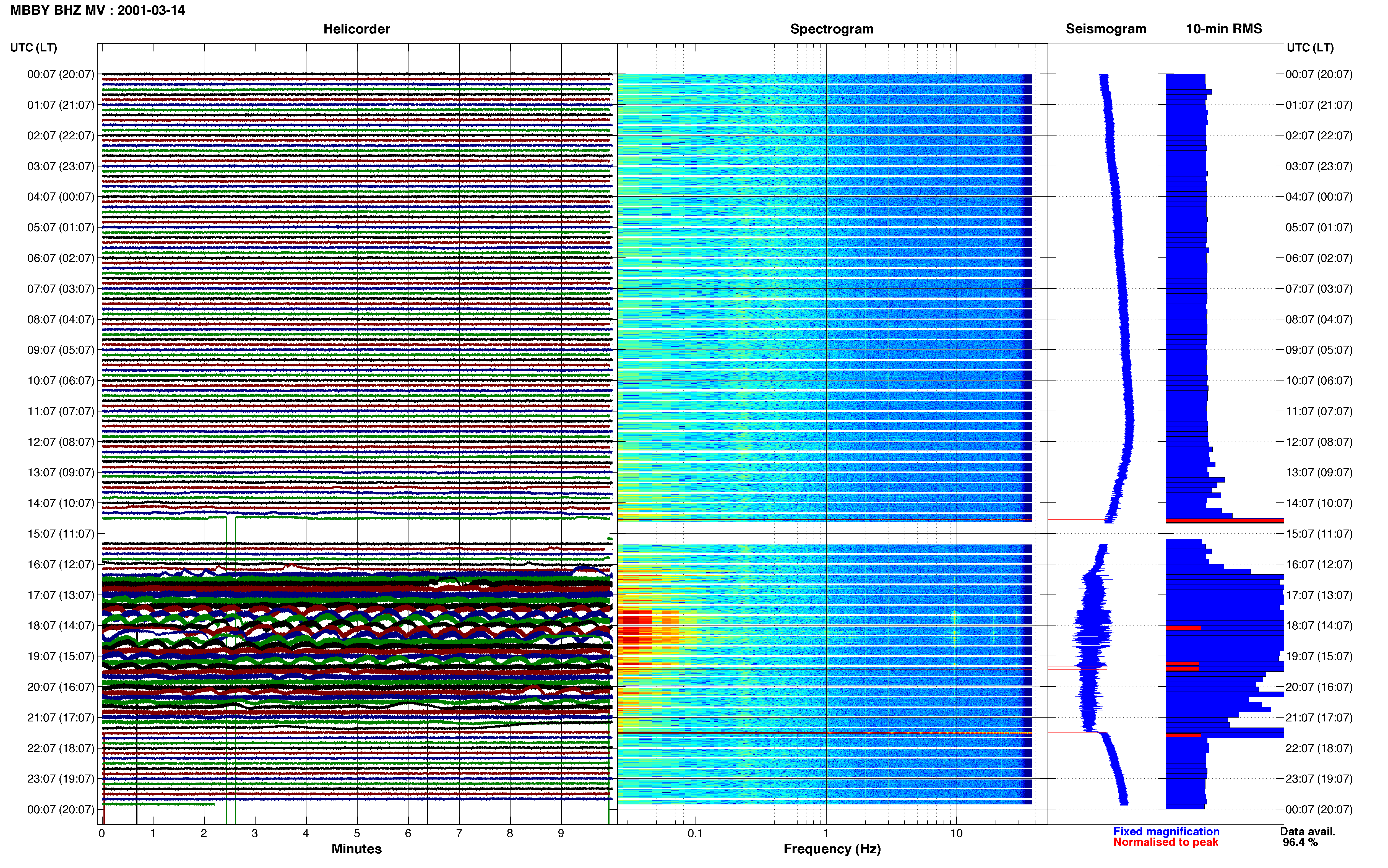Screen dimensions: 1388x868
Task: Click left time label 15:07 (11:07)
Action: [60, 534]
